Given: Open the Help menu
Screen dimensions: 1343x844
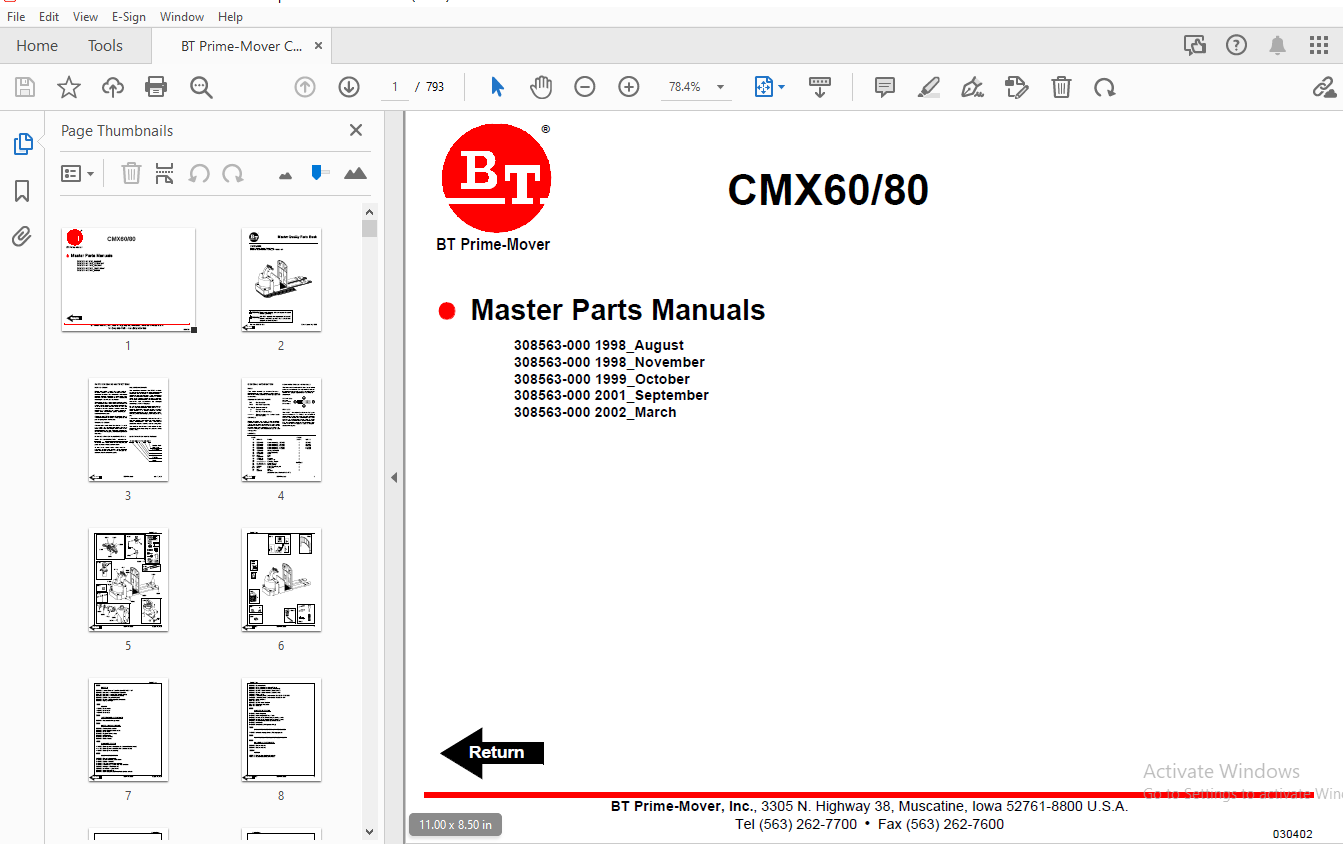Looking at the screenshot, I should tap(230, 17).
